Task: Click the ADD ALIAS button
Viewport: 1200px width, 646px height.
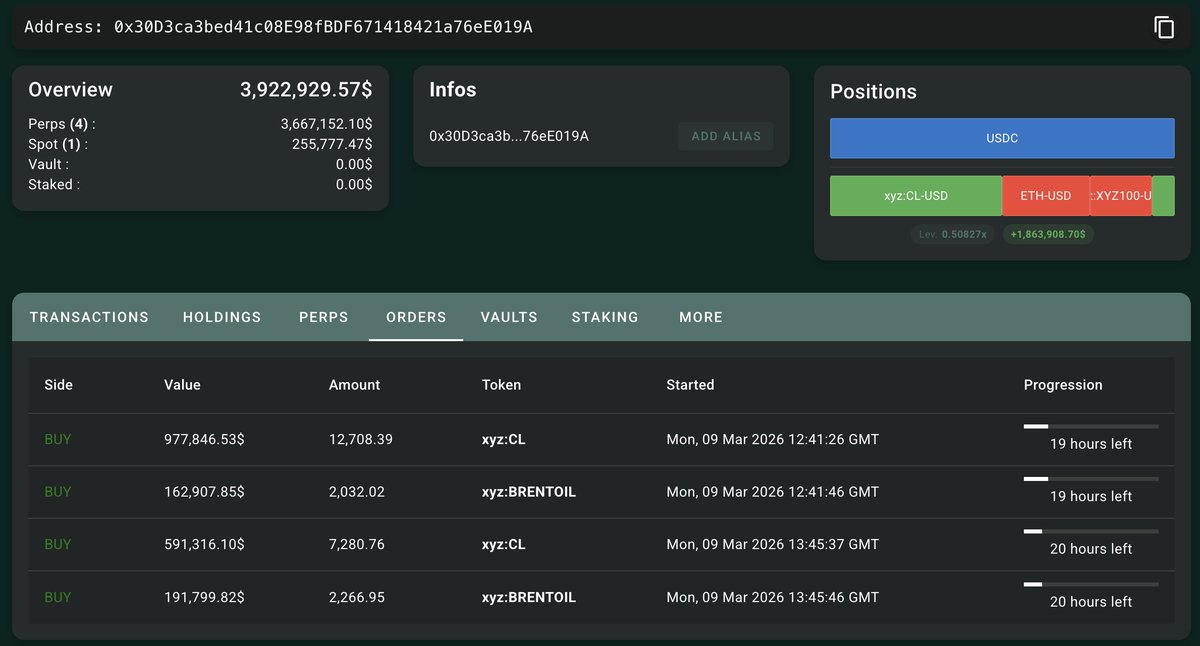Action: 725,136
